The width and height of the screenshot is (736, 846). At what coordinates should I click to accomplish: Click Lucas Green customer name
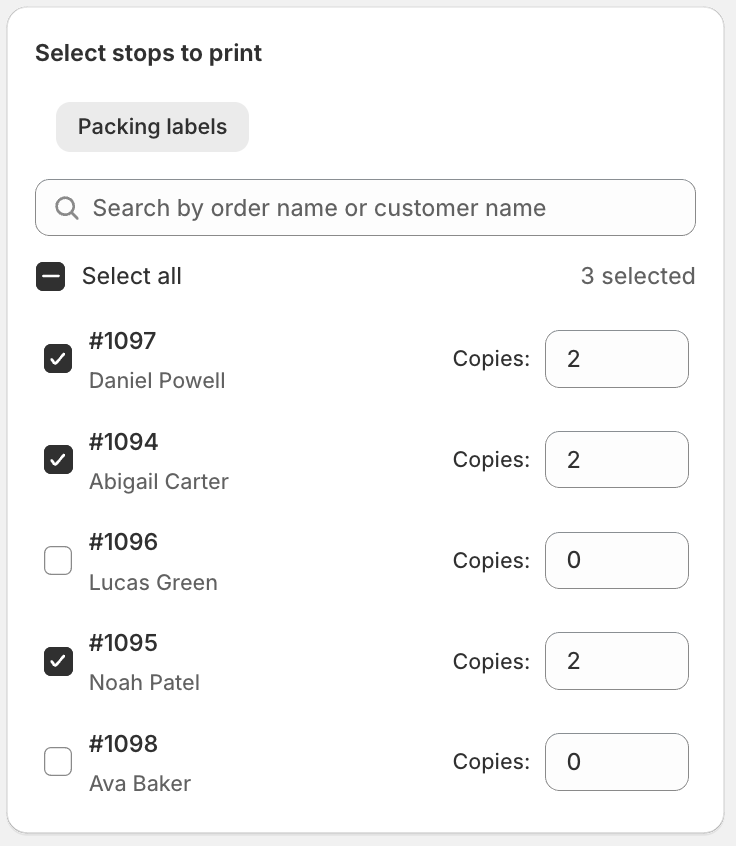point(153,583)
